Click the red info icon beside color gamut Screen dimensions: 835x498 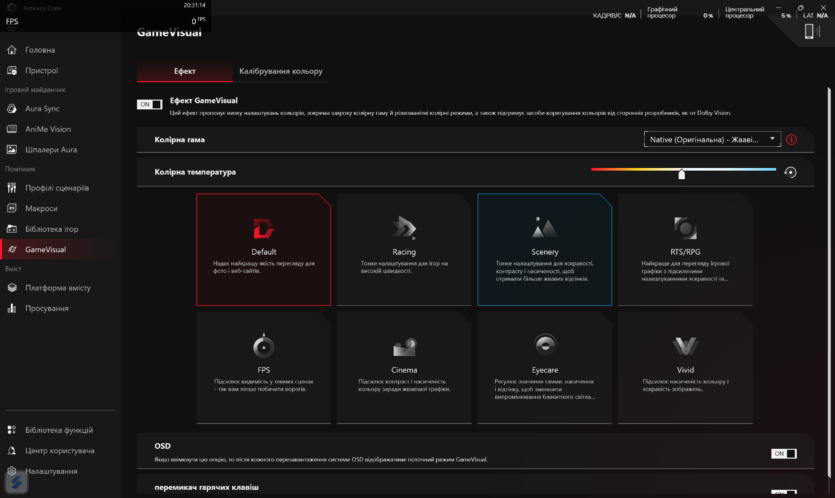(x=791, y=140)
